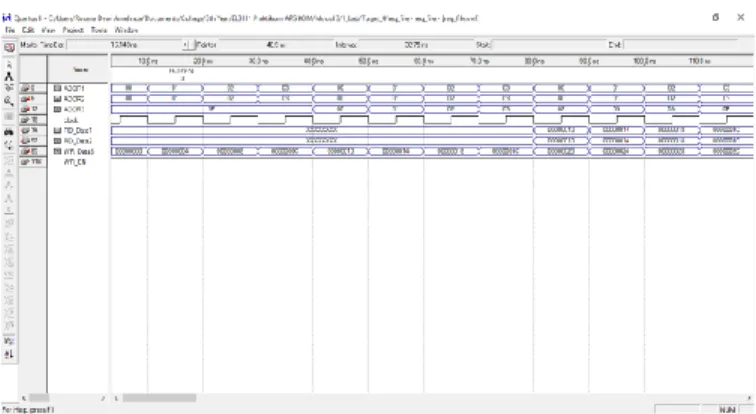Screen dimensions: 756x414
Task: Select the WR_Data3 signal name
Action: click(x=79, y=152)
